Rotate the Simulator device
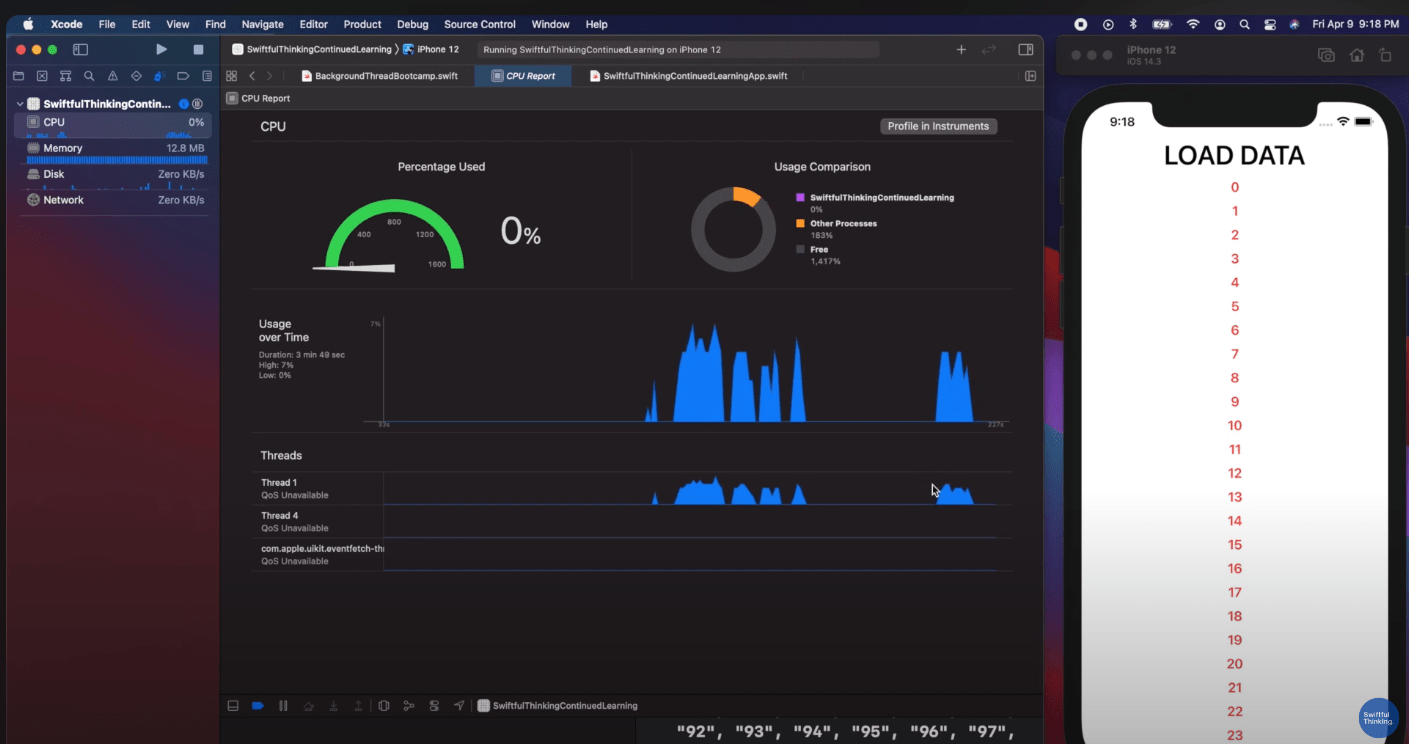Screen dimensions: 1409x744 click(1385, 55)
